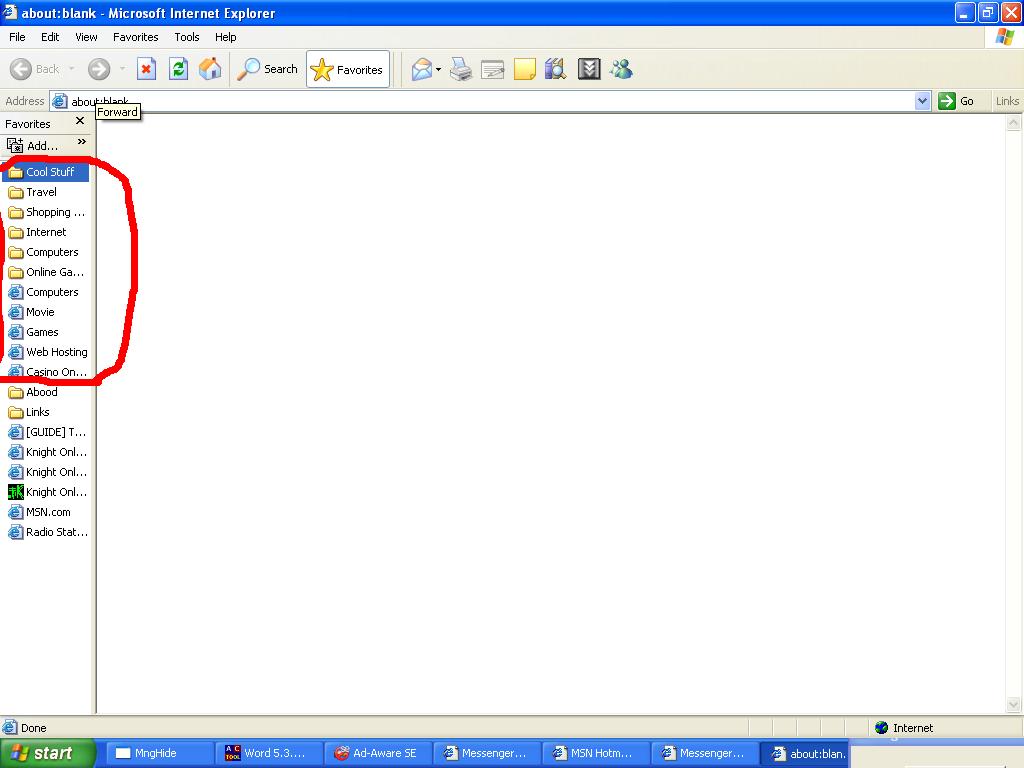Image resolution: width=1024 pixels, height=768 pixels.
Task: Open the Tools menu
Action: (187, 37)
